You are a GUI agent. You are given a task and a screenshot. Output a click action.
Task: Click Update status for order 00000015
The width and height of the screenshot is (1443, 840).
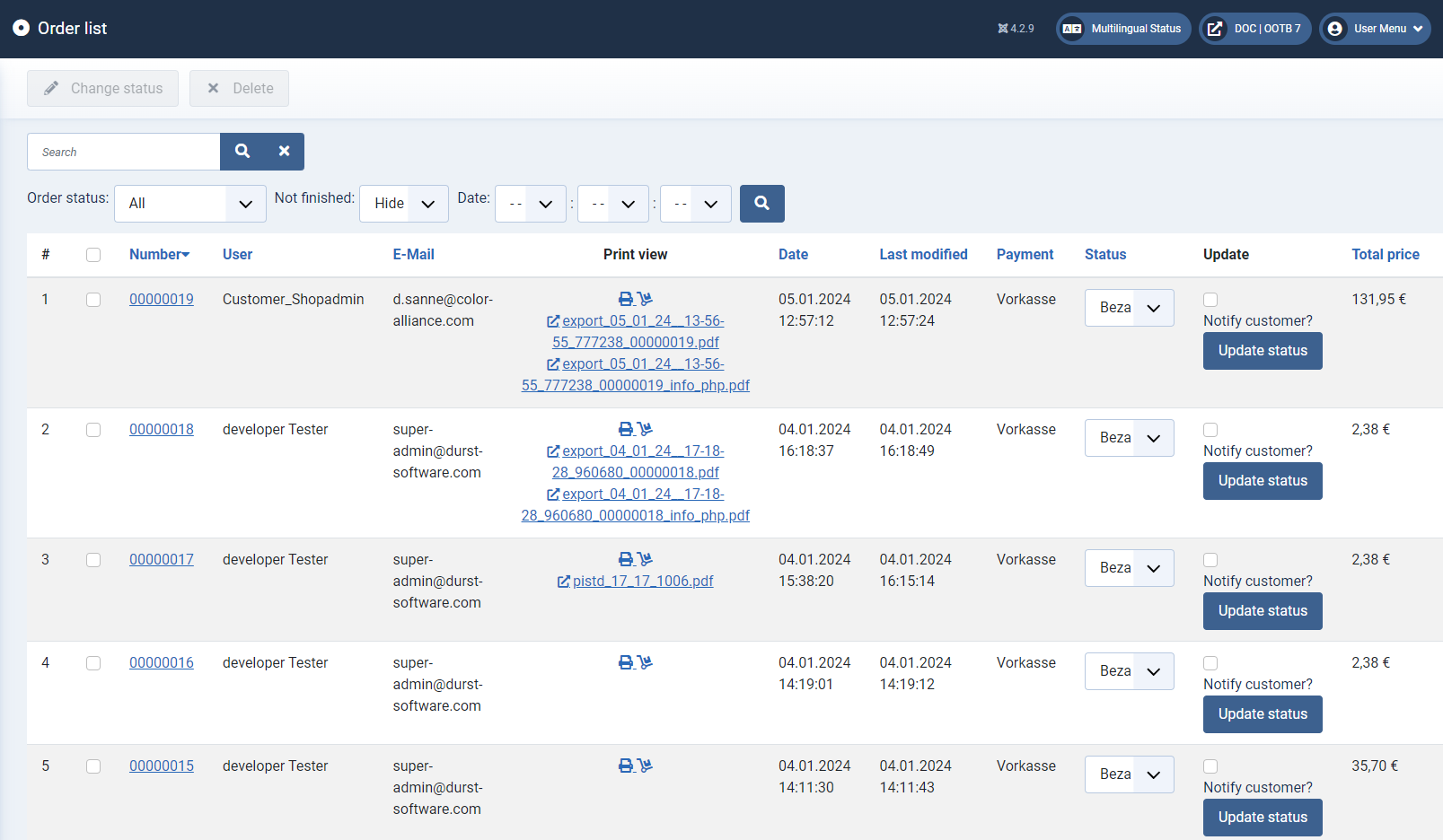pos(1263,818)
